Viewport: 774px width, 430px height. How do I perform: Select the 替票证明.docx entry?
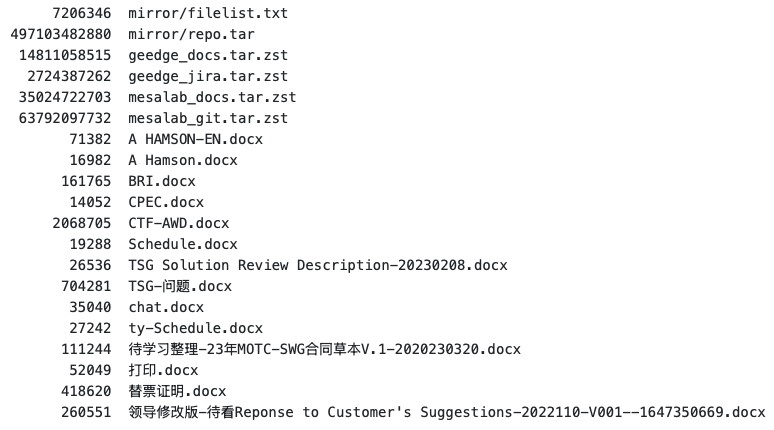(178, 392)
